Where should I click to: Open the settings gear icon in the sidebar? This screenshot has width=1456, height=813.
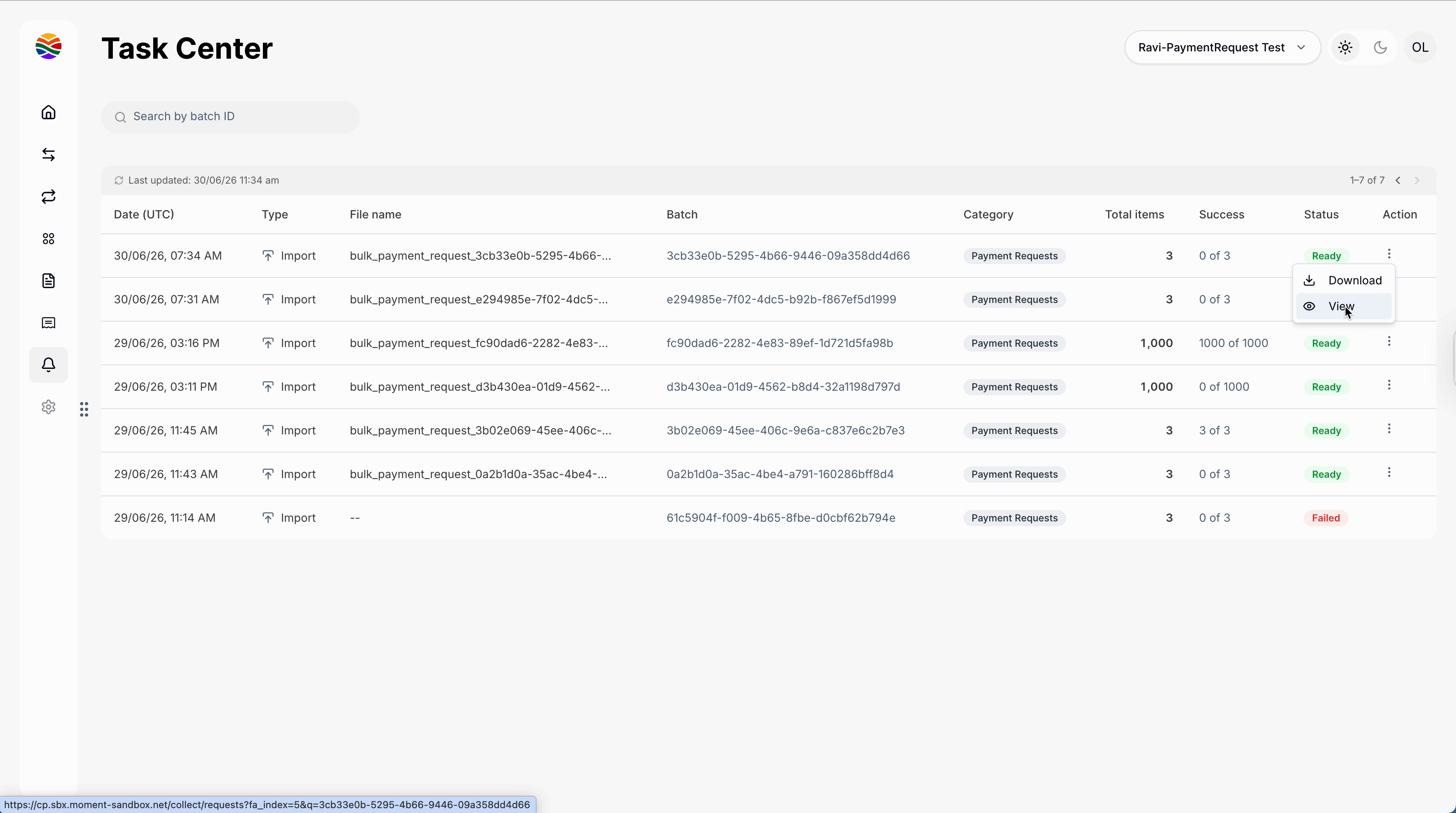point(49,407)
